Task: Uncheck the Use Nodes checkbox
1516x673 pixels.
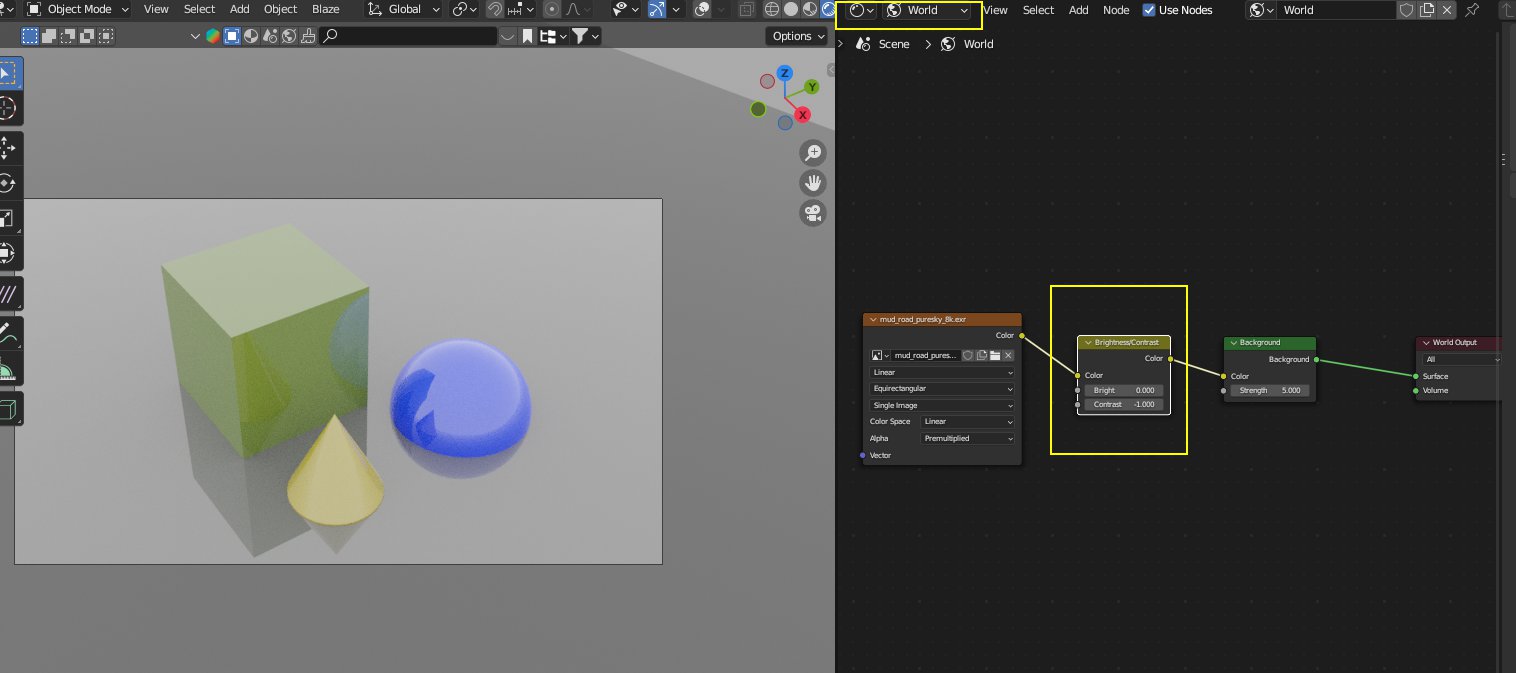Action: (x=1148, y=10)
